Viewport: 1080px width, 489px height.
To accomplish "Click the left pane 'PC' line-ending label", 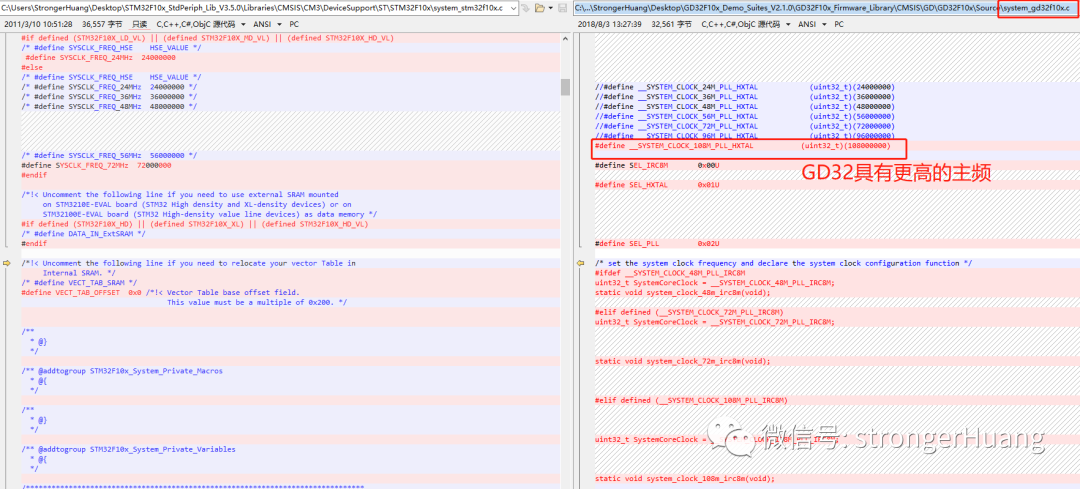I will pyautogui.click(x=294, y=23).
